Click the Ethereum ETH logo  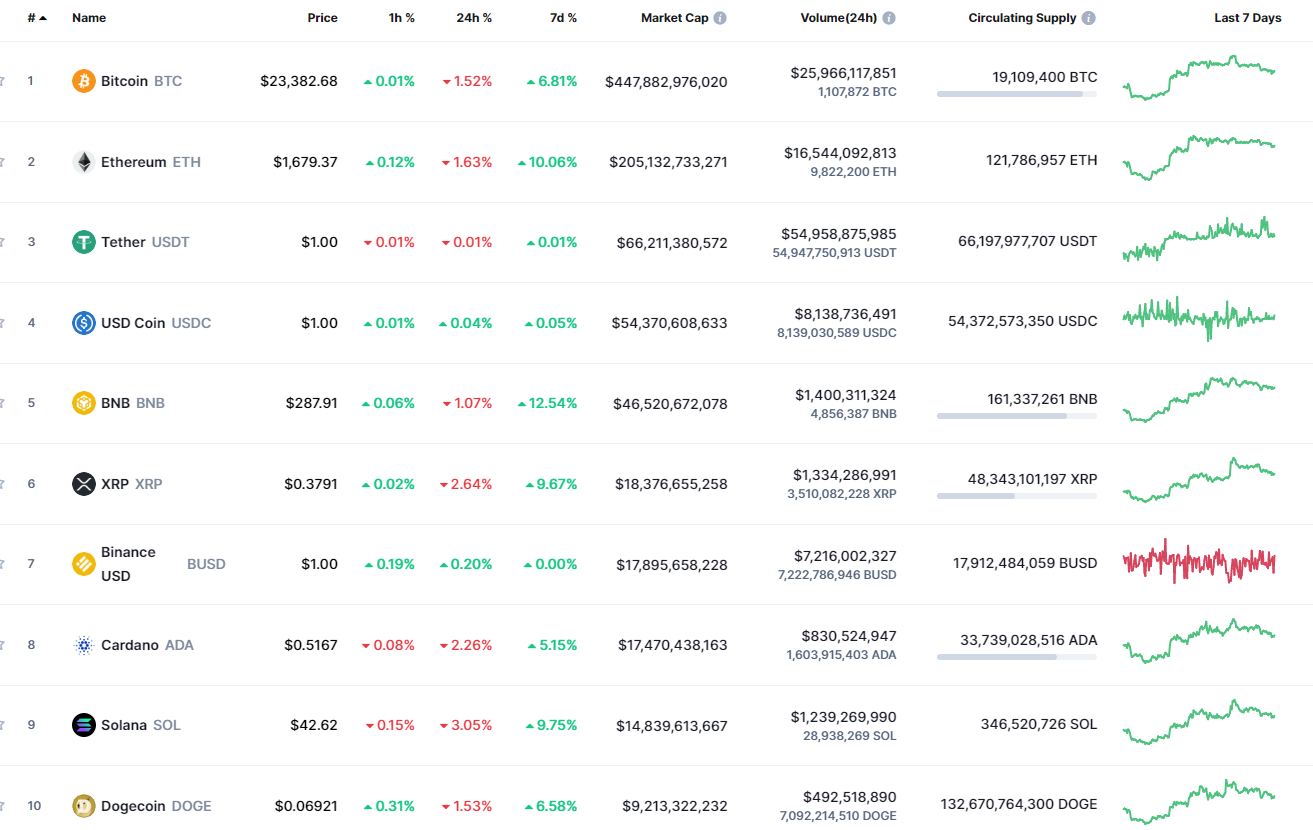83,161
